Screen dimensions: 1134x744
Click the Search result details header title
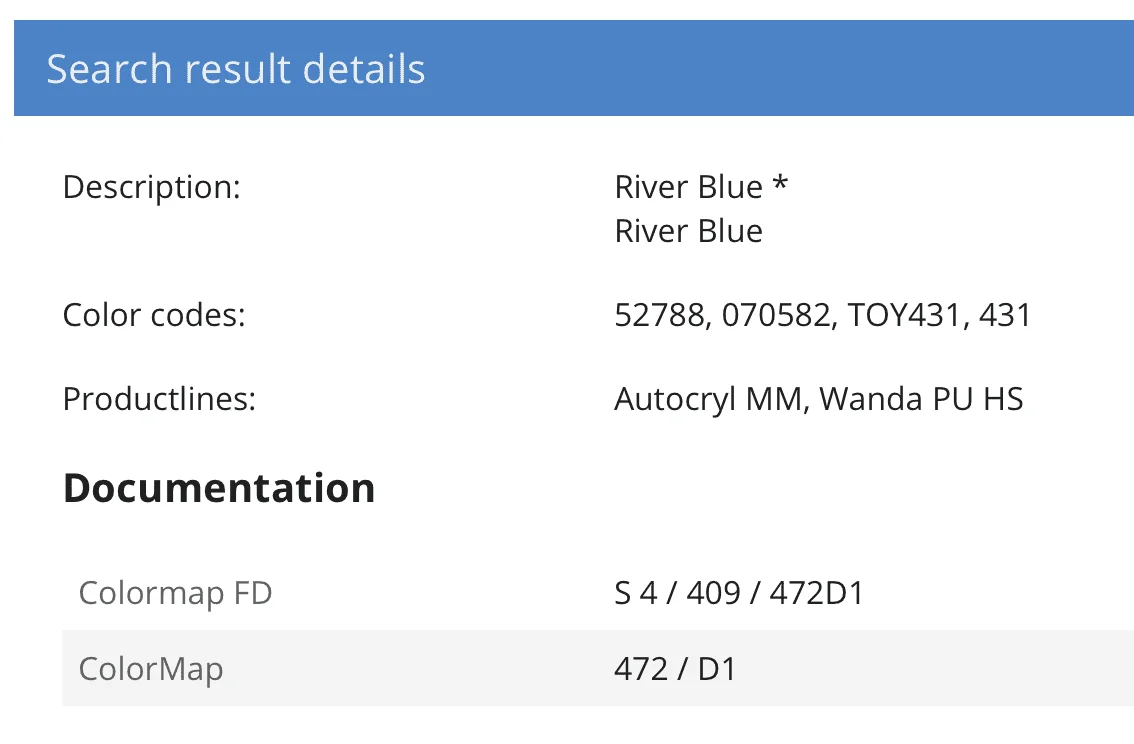(x=236, y=69)
